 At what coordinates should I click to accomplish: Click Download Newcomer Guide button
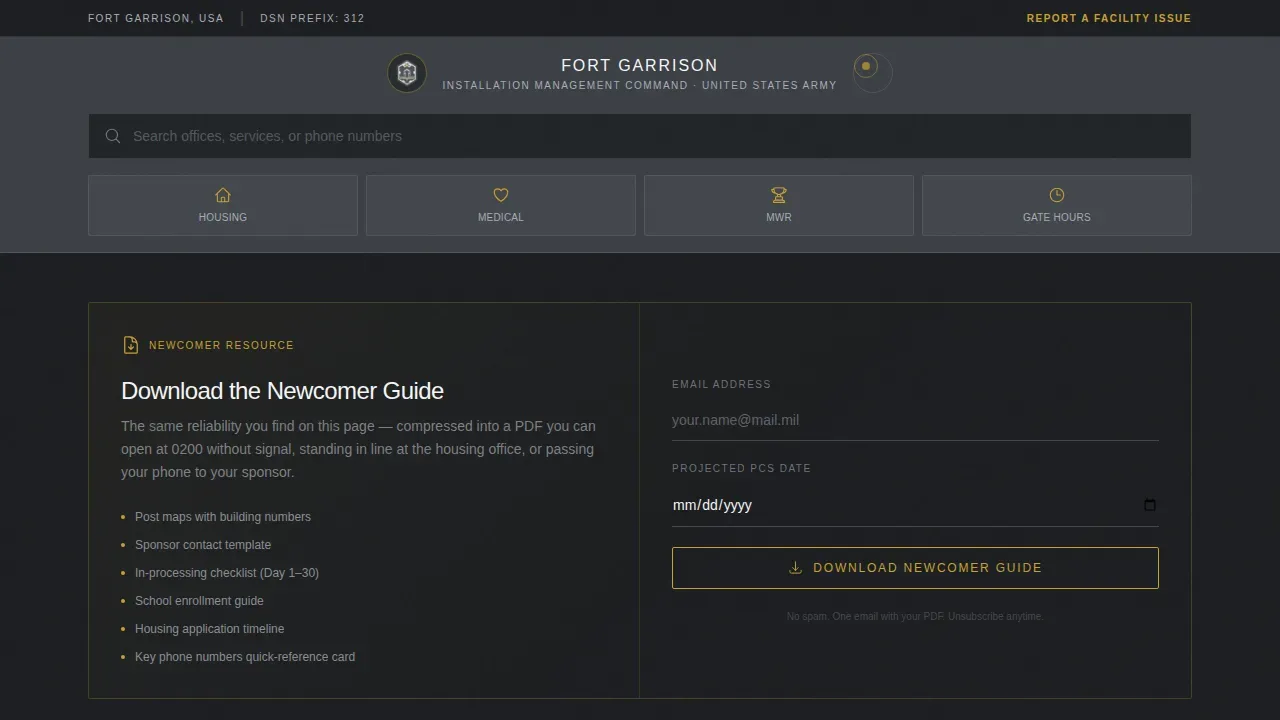915,568
